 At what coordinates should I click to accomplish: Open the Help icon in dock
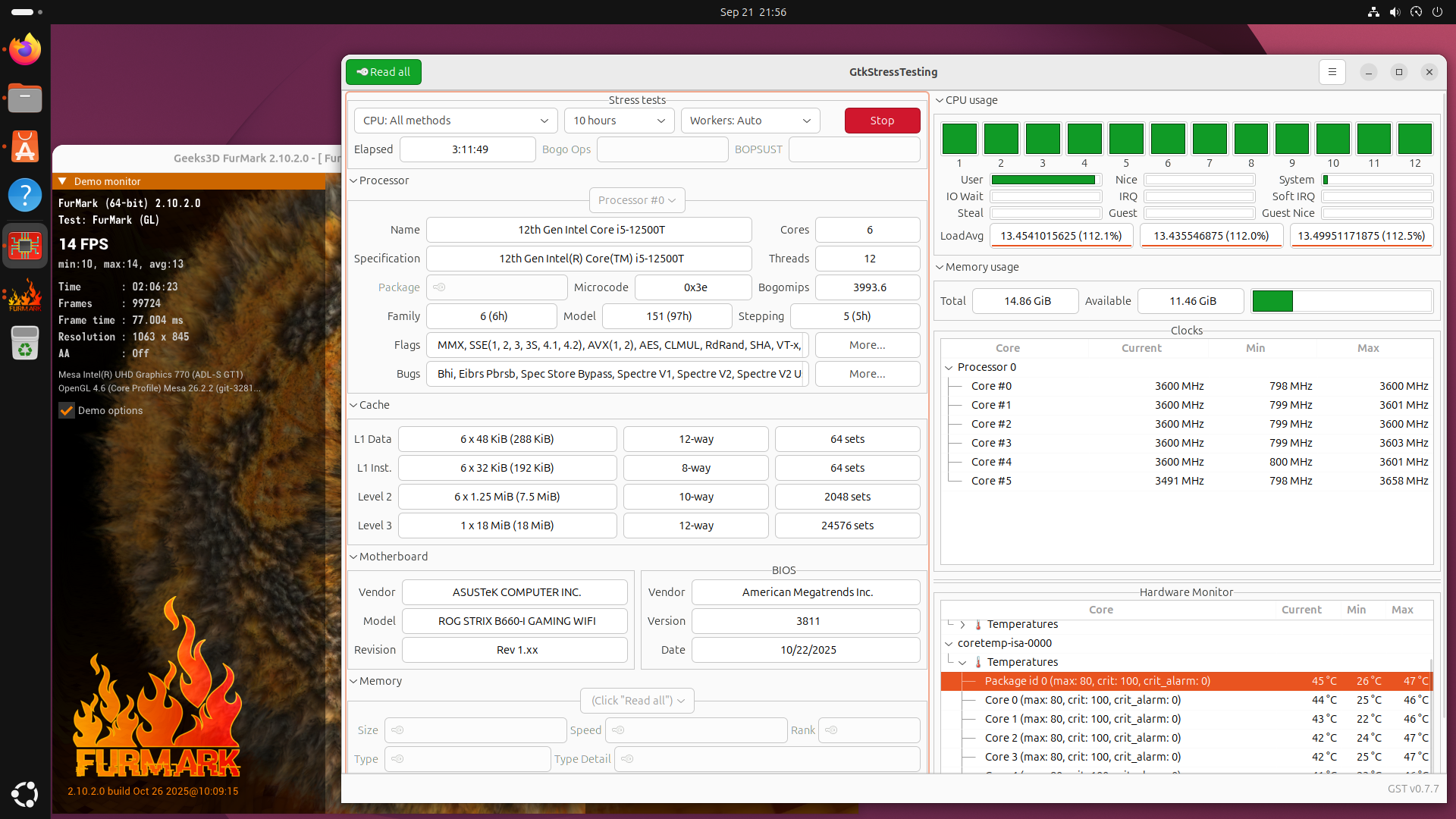[25, 196]
